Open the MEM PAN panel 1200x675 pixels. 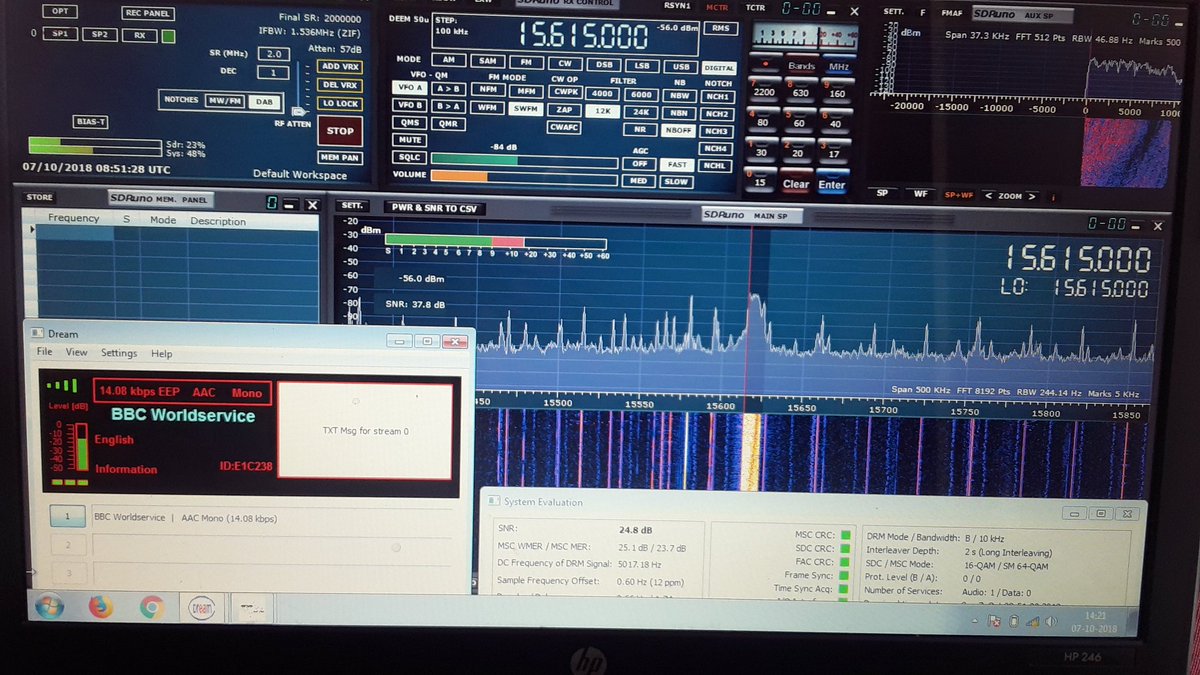pos(340,158)
